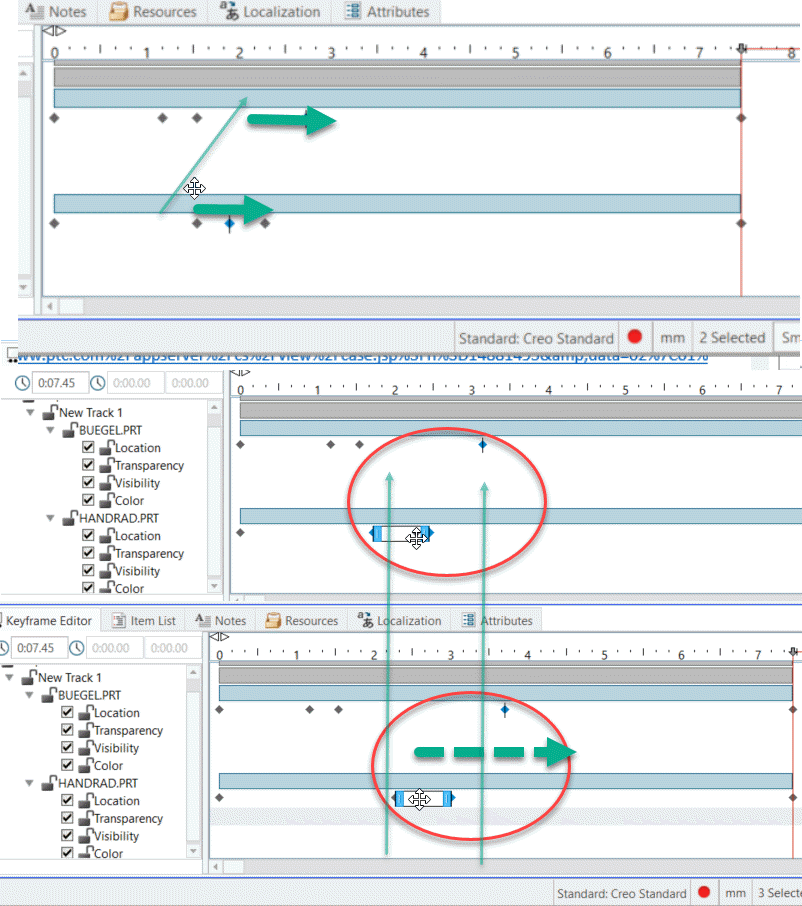Toggle the BUEGEL.PRT Transparency lock icon in the middle screenshot
The image size is (802, 906).
(x=107, y=465)
